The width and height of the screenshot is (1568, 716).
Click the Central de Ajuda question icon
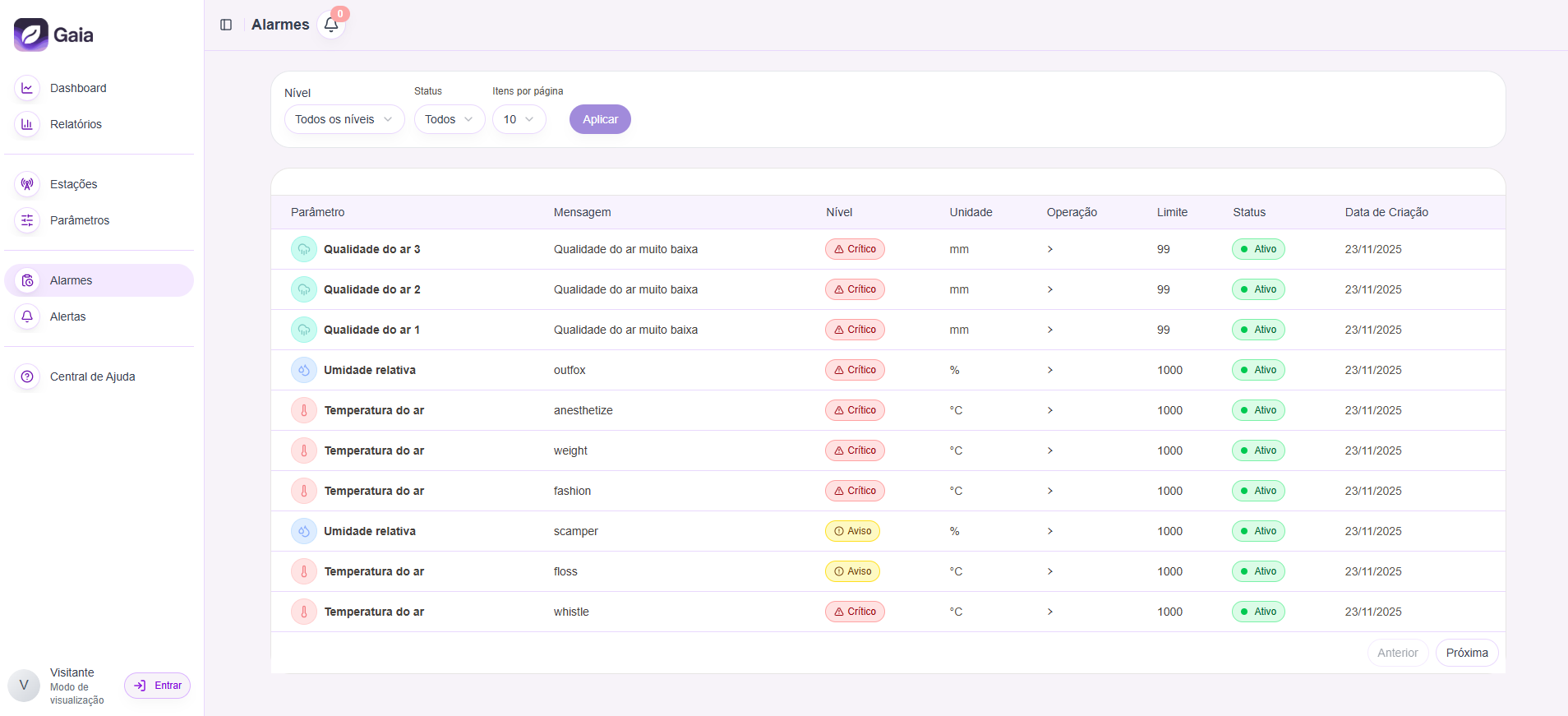[x=27, y=376]
